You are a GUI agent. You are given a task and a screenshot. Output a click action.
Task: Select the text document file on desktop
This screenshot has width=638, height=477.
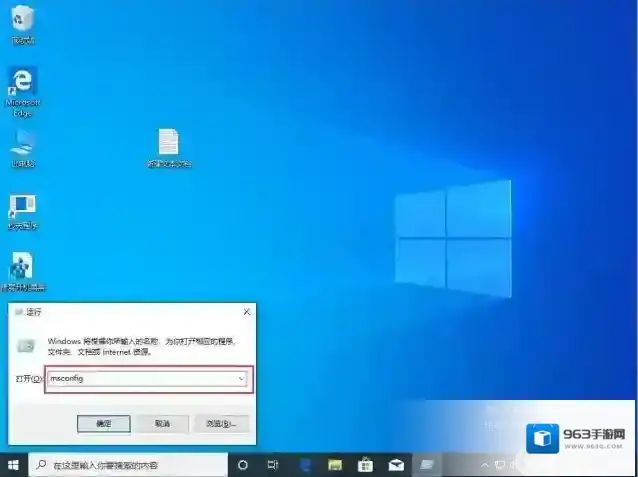pos(169,148)
